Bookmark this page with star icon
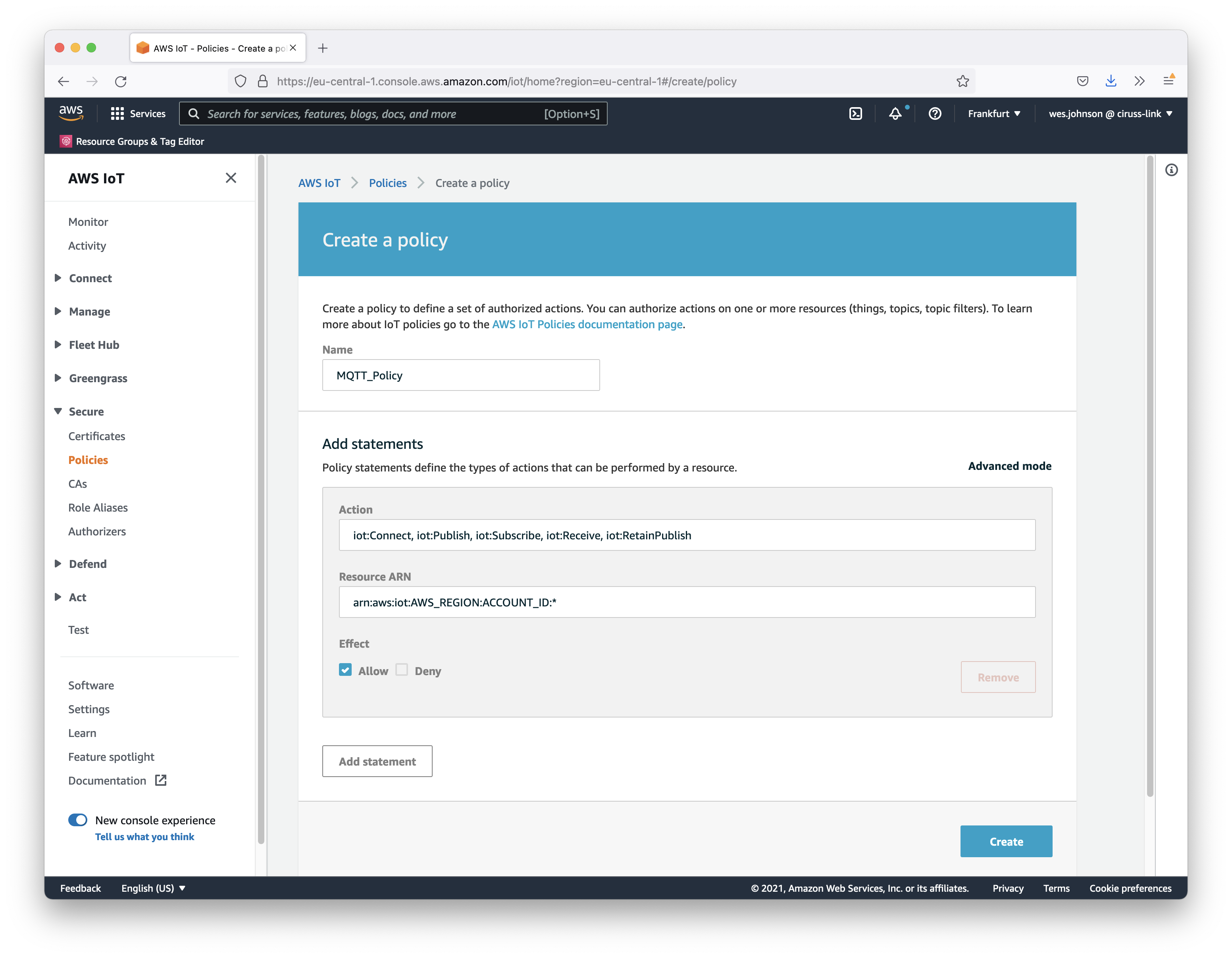This screenshot has height=958, width=1232. 962,81
